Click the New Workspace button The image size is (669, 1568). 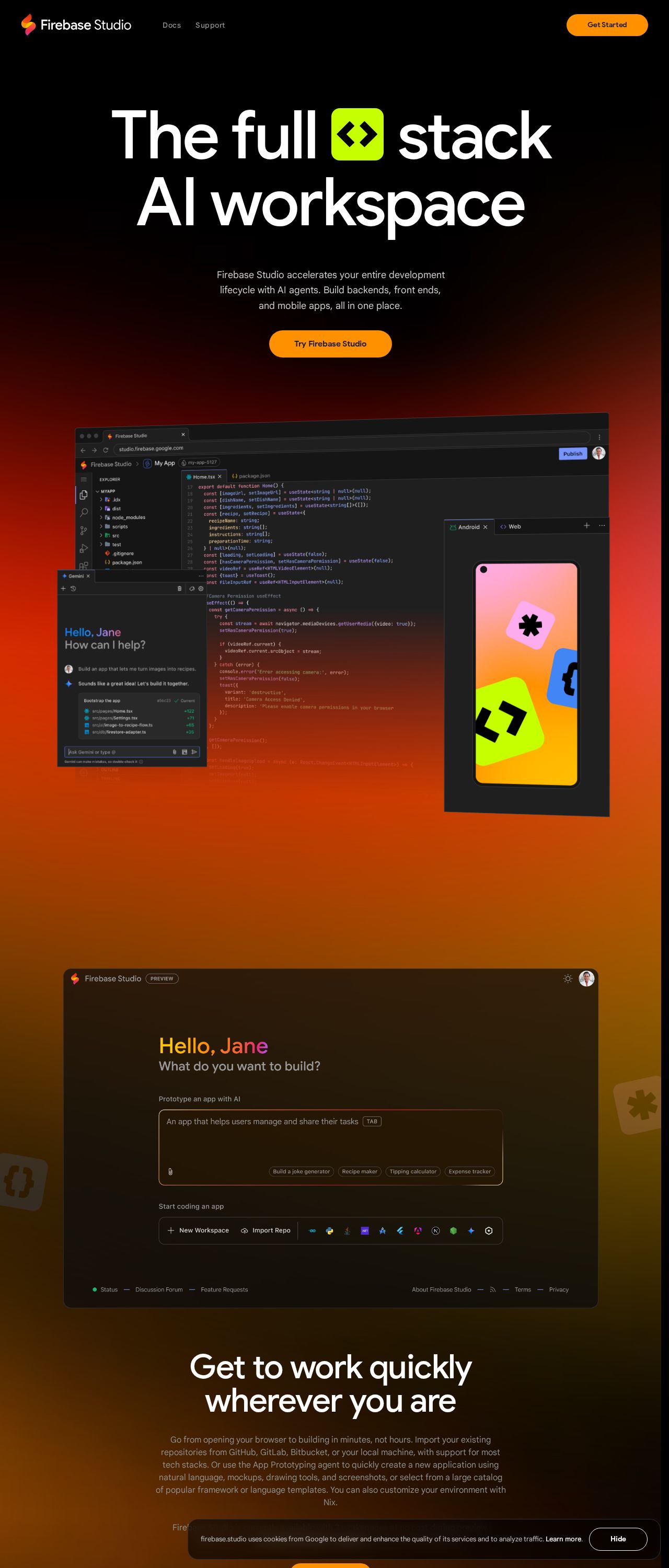point(199,1230)
